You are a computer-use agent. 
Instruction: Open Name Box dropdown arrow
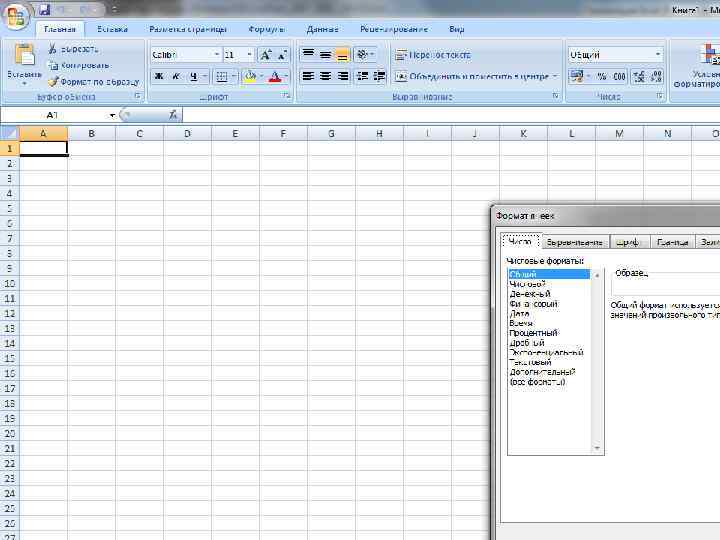(112, 115)
